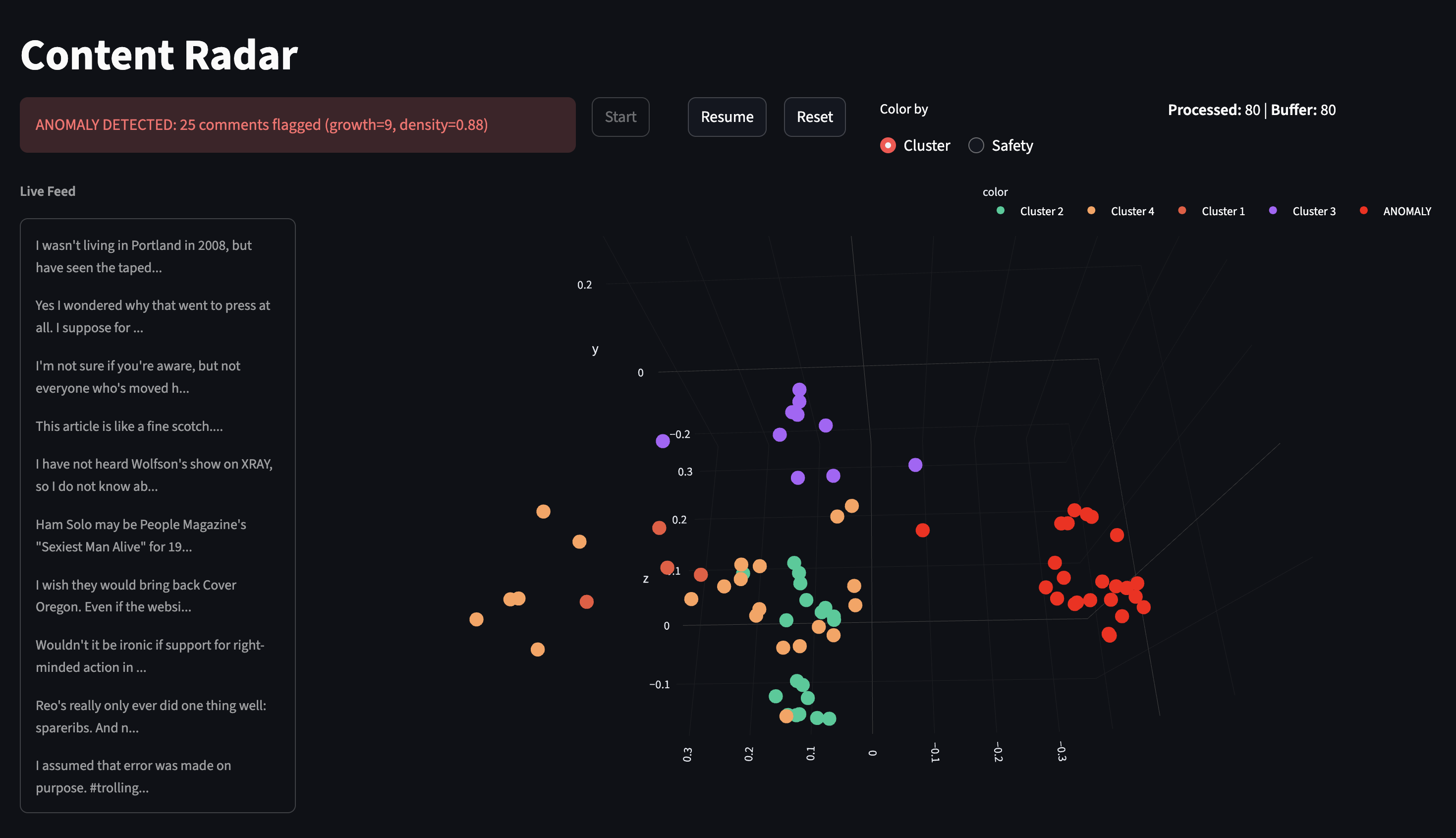Click the Cover Oregon comment
This screenshot has width=1456, height=838.
(136, 596)
